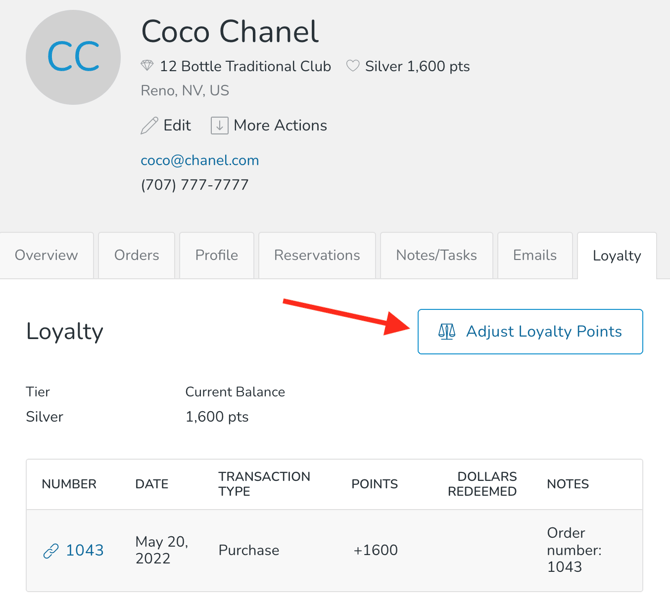Switch to the Emails tab
Screen dimensions: 670x603
click(x=534, y=256)
